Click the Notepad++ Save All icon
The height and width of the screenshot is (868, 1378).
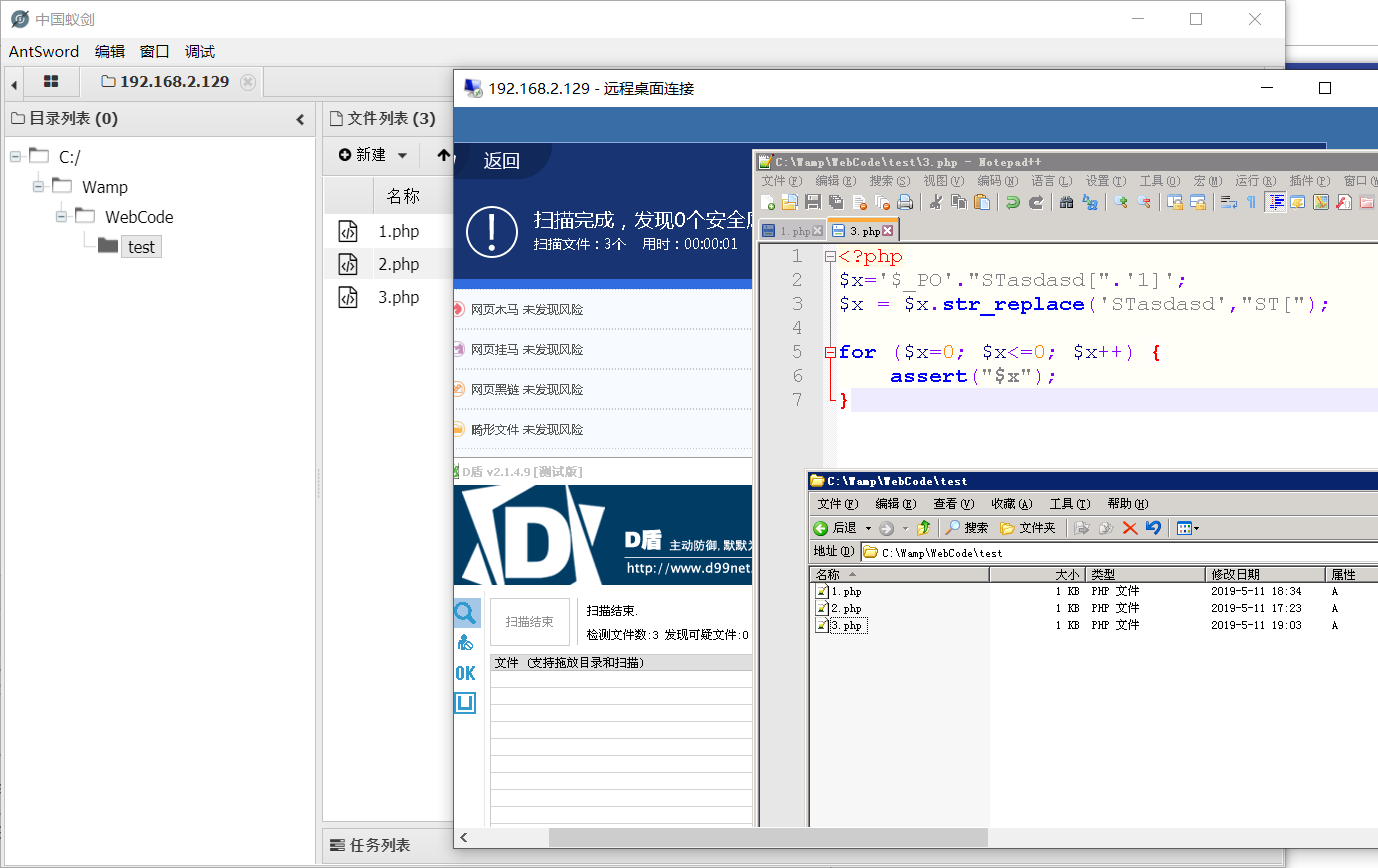(836, 202)
